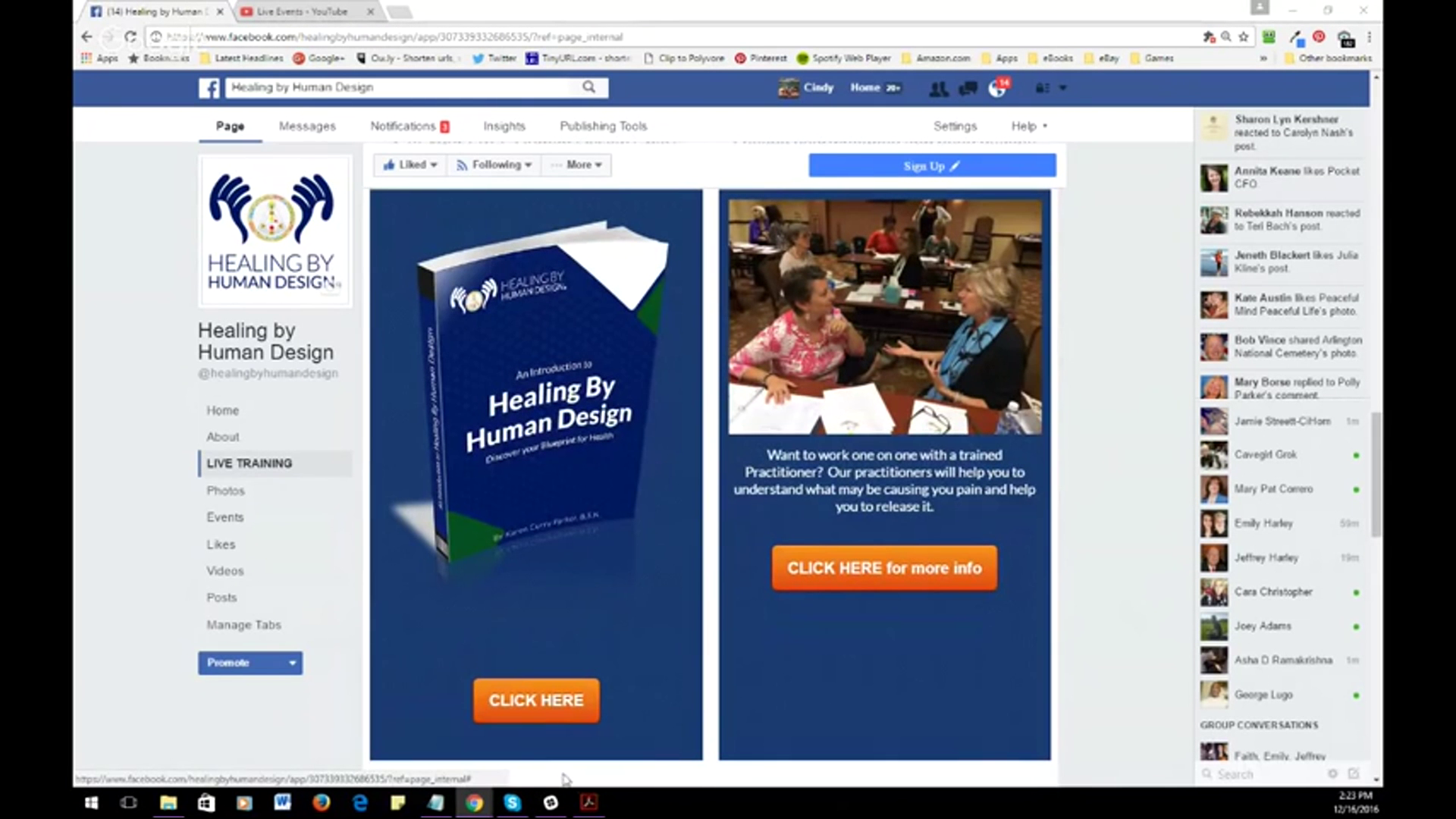Open Events in the page sidebar
Screen dimensions: 1456x819
pyautogui.click(x=225, y=517)
